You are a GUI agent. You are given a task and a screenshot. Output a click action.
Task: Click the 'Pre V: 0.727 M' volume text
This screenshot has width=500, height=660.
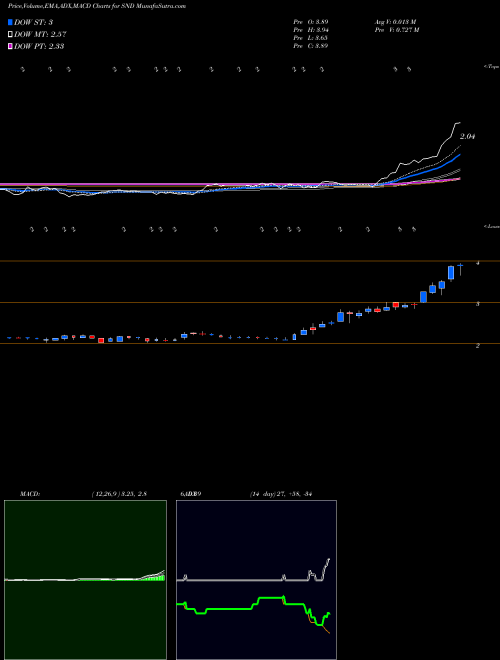click(396, 30)
